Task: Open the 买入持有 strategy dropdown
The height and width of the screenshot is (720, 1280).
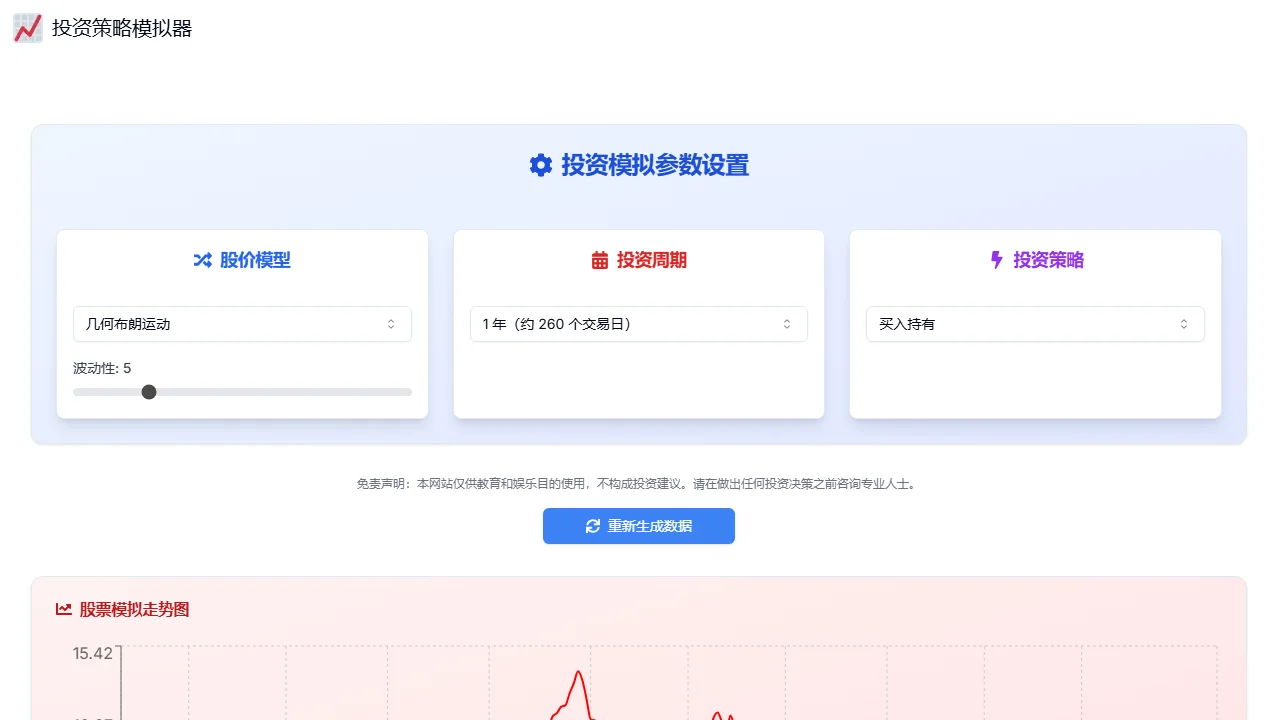Action: pyautogui.click(x=1035, y=323)
